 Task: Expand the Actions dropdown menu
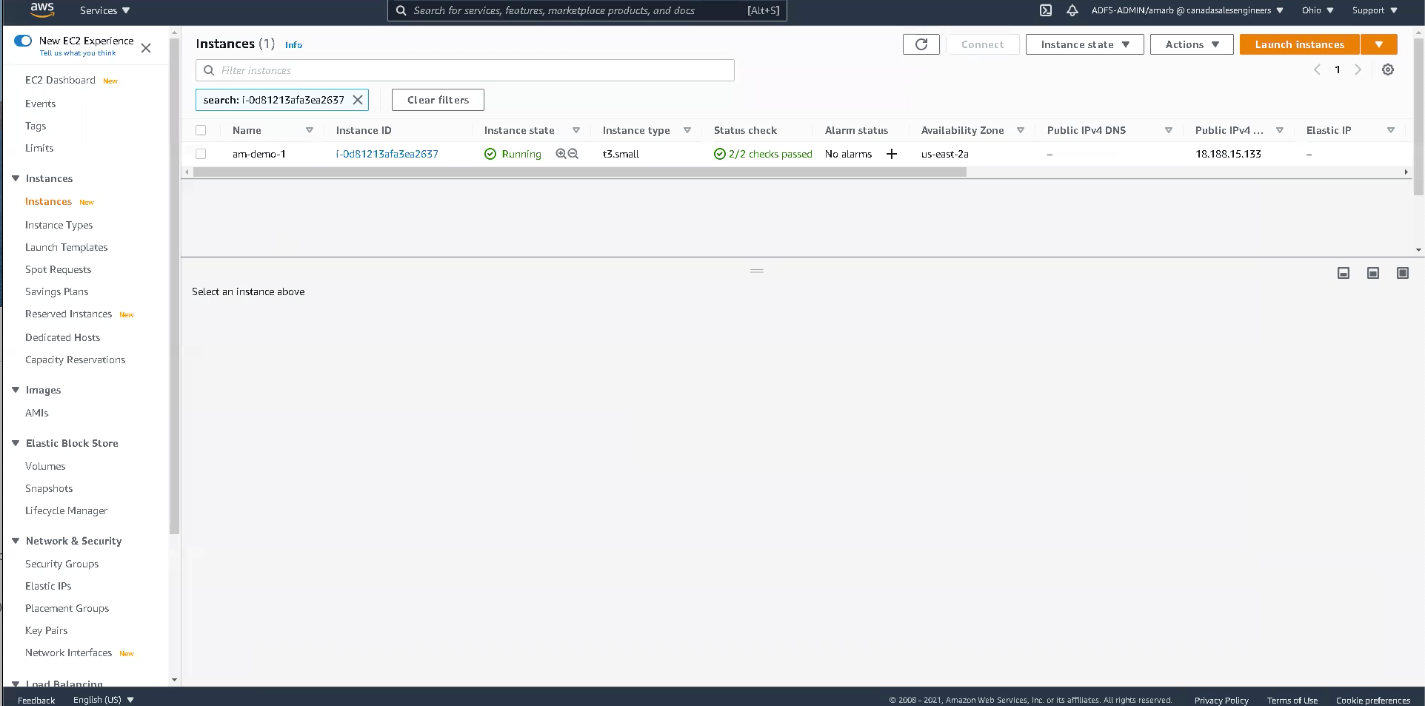pos(1191,44)
